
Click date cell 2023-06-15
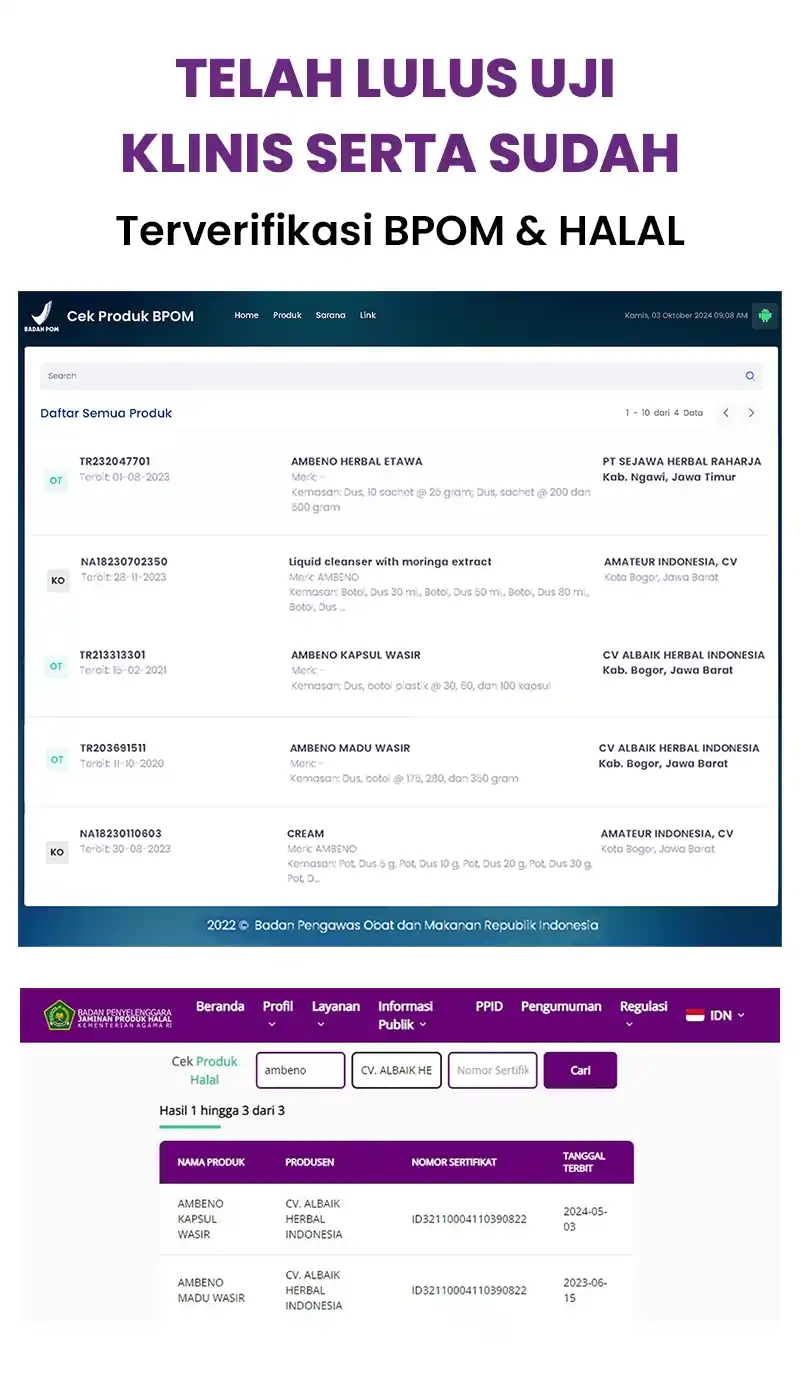[x=585, y=1290]
